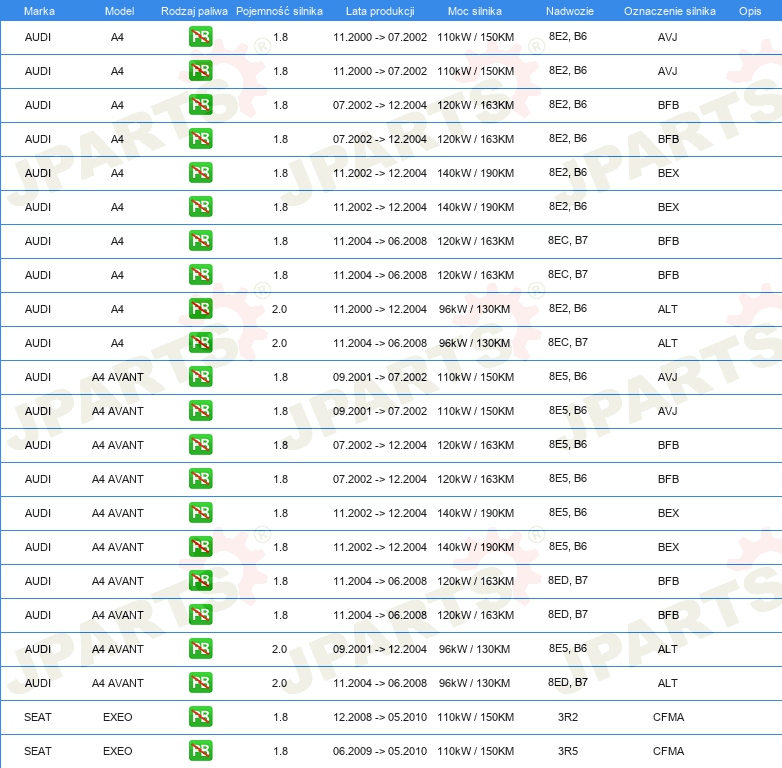
Task: Click the Lata produkcji column header
Action: pos(379,11)
